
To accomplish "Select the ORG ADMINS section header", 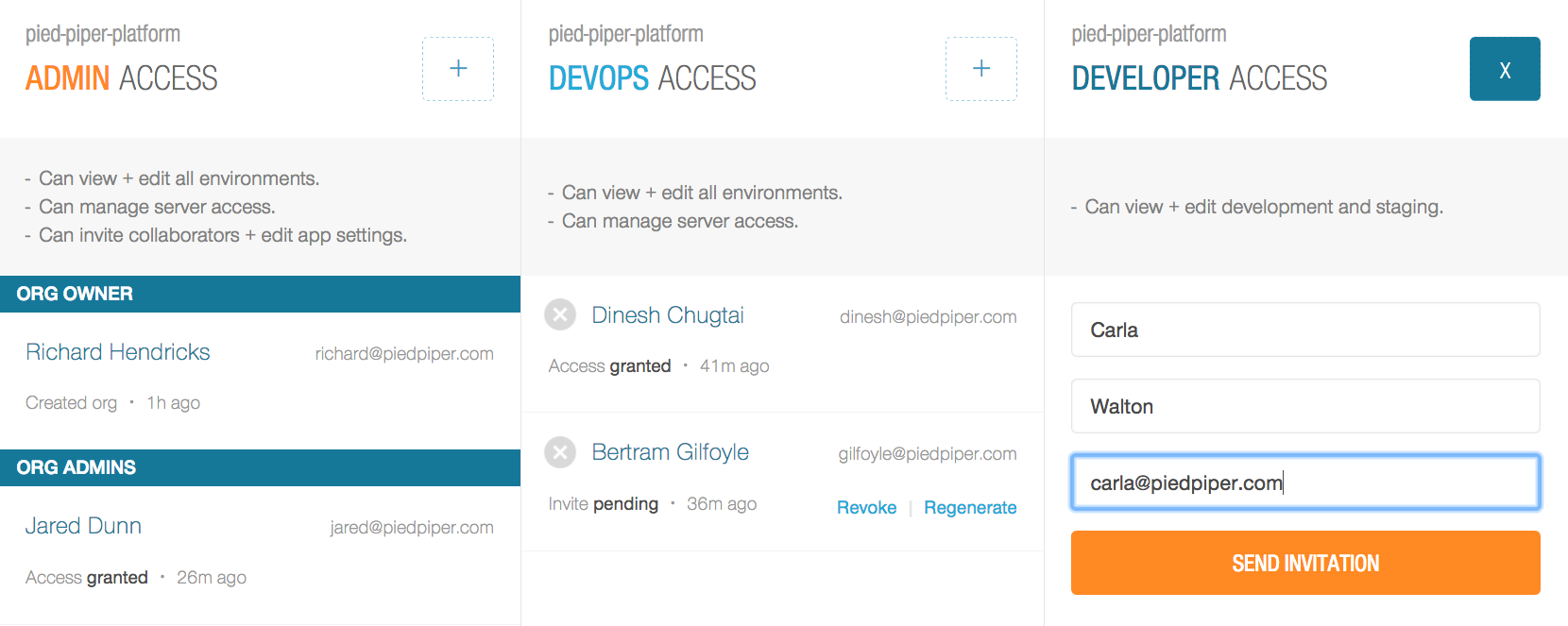I will (260, 467).
